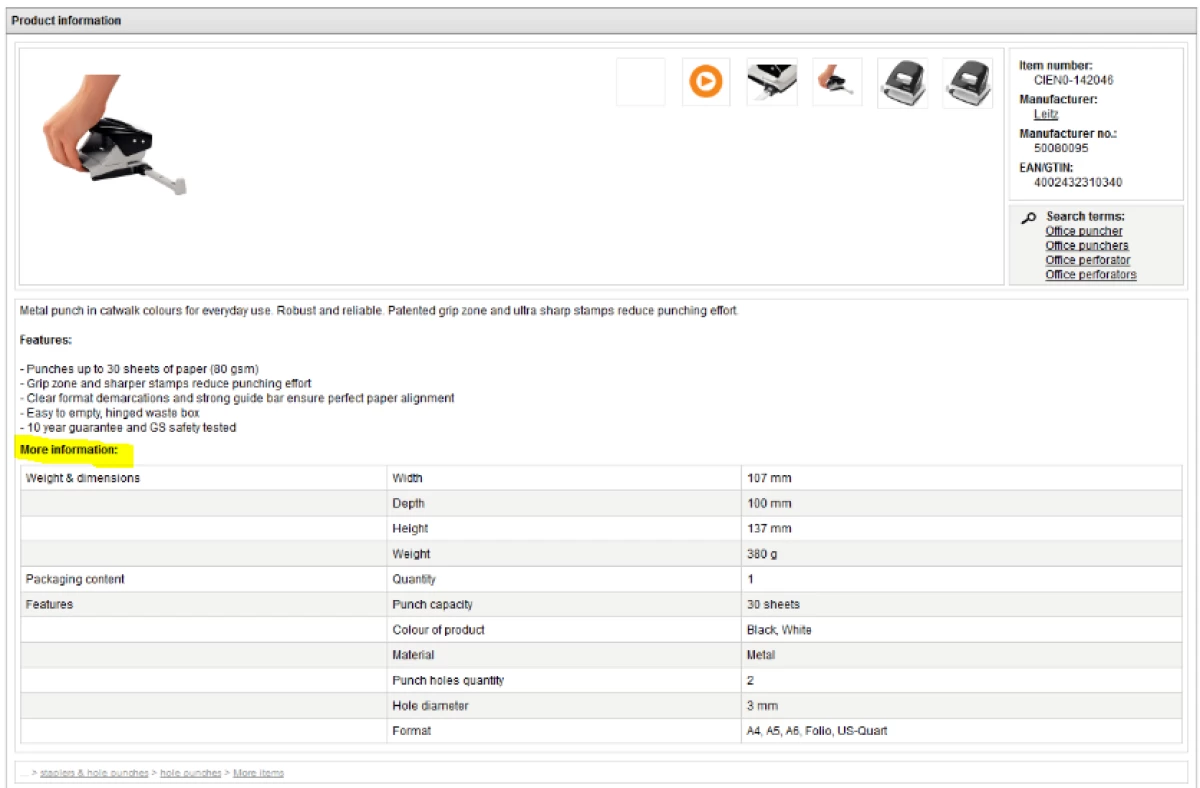Navigate to 'hole punches' breadcrumb category
This screenshot has height=788, width=1200.
pos(190,773)
